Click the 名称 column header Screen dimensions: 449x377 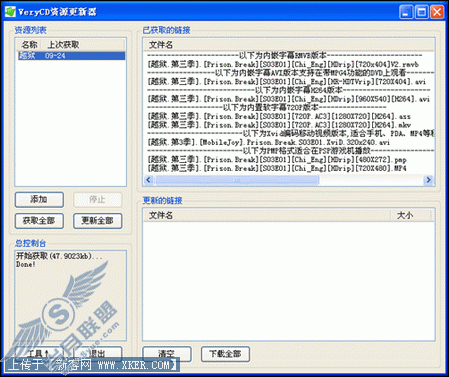pyautogui.click(x=29, y=45)
